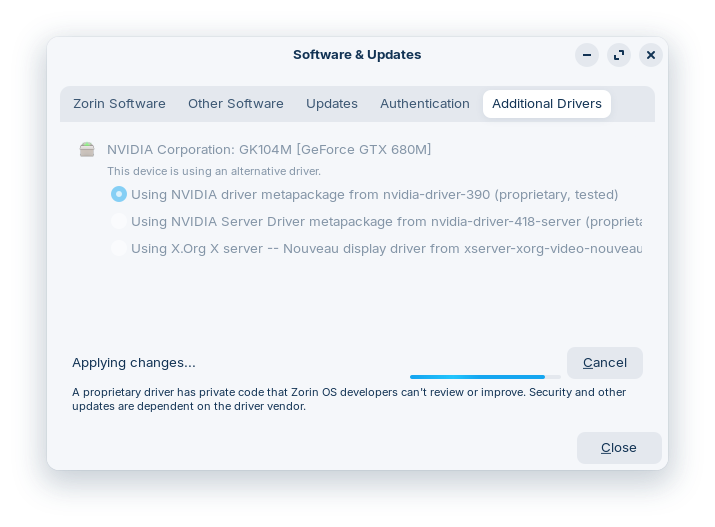The width and height of the screenshot is (715, 527).
Task: Choose the nvidia-driver-418-server radio option
Action: pyautogui.click(x=119, y=221)
